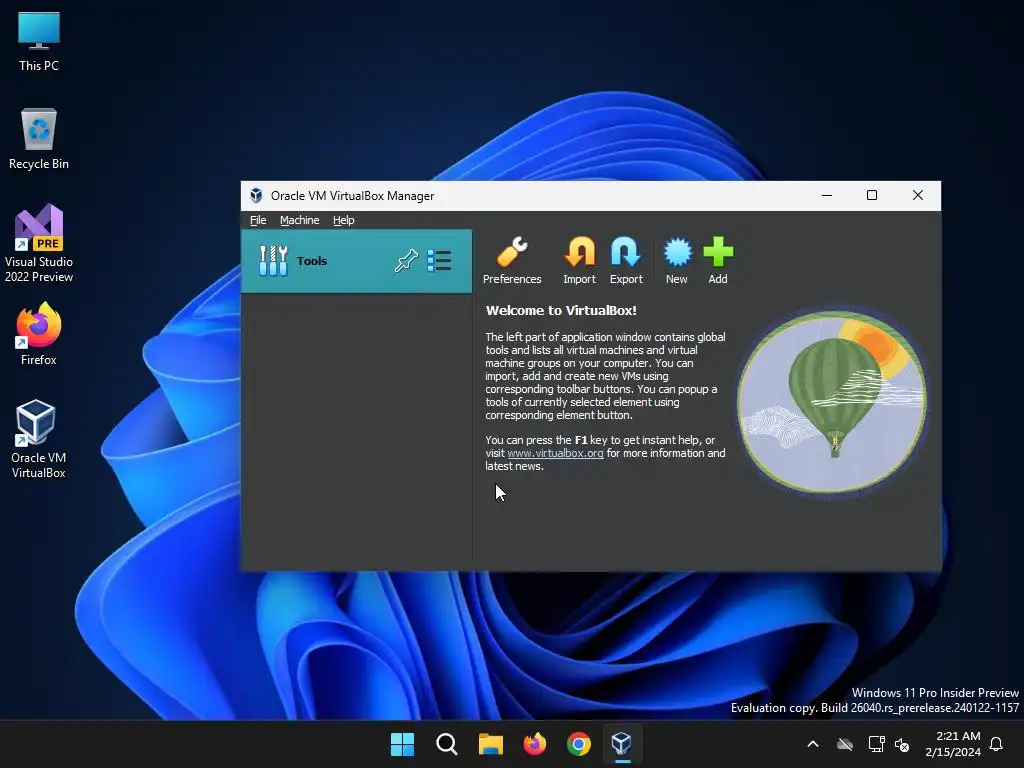This screenshot has width=1024, height=768.
Task: Minimize the VirtualBox Manager window
Action: [x=827, y=195]
